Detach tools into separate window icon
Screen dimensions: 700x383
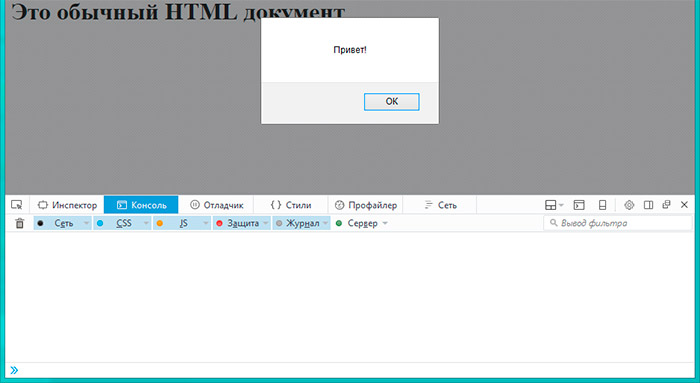667,204
